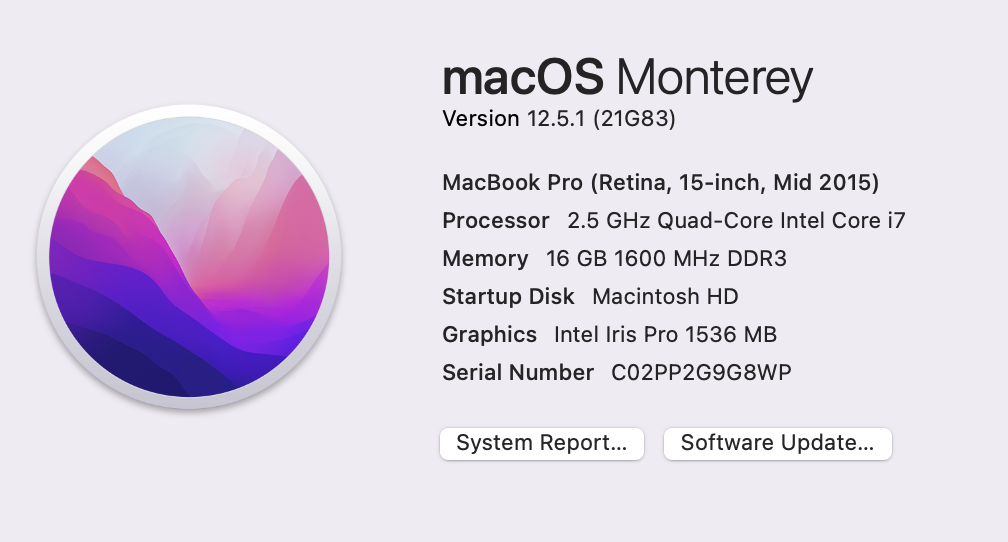Click the Version 12.5.1 text
Viewport: 1008px width, 542px height.
point(514,118)
